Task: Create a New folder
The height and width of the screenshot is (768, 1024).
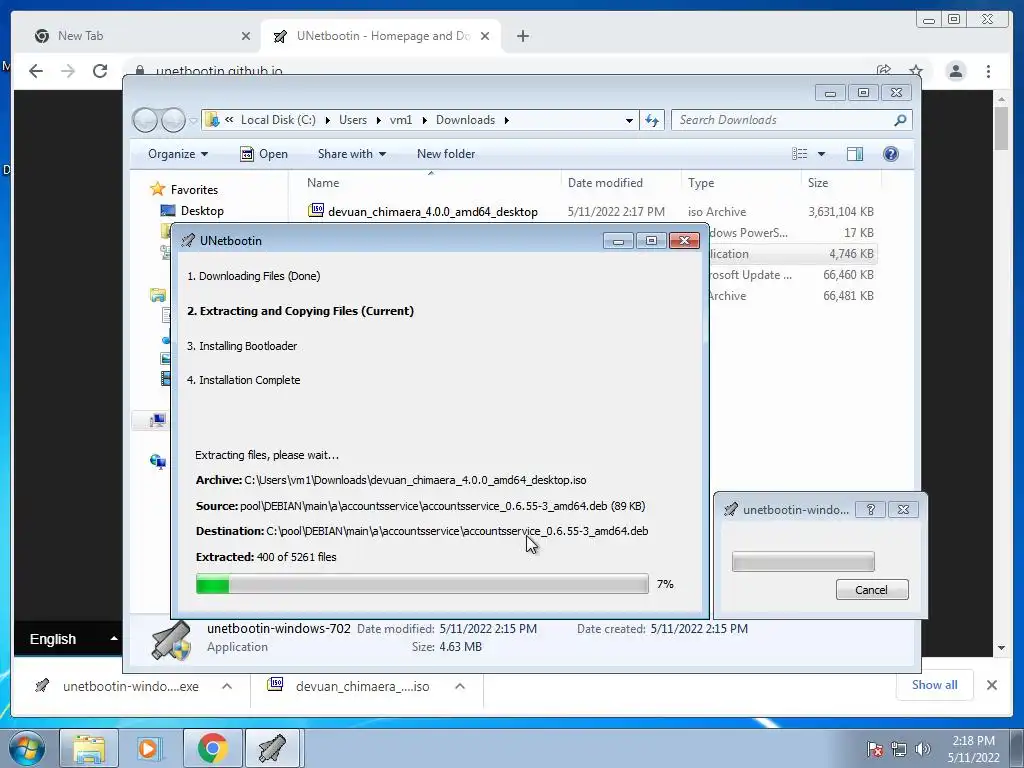Action: click(446, 154)
